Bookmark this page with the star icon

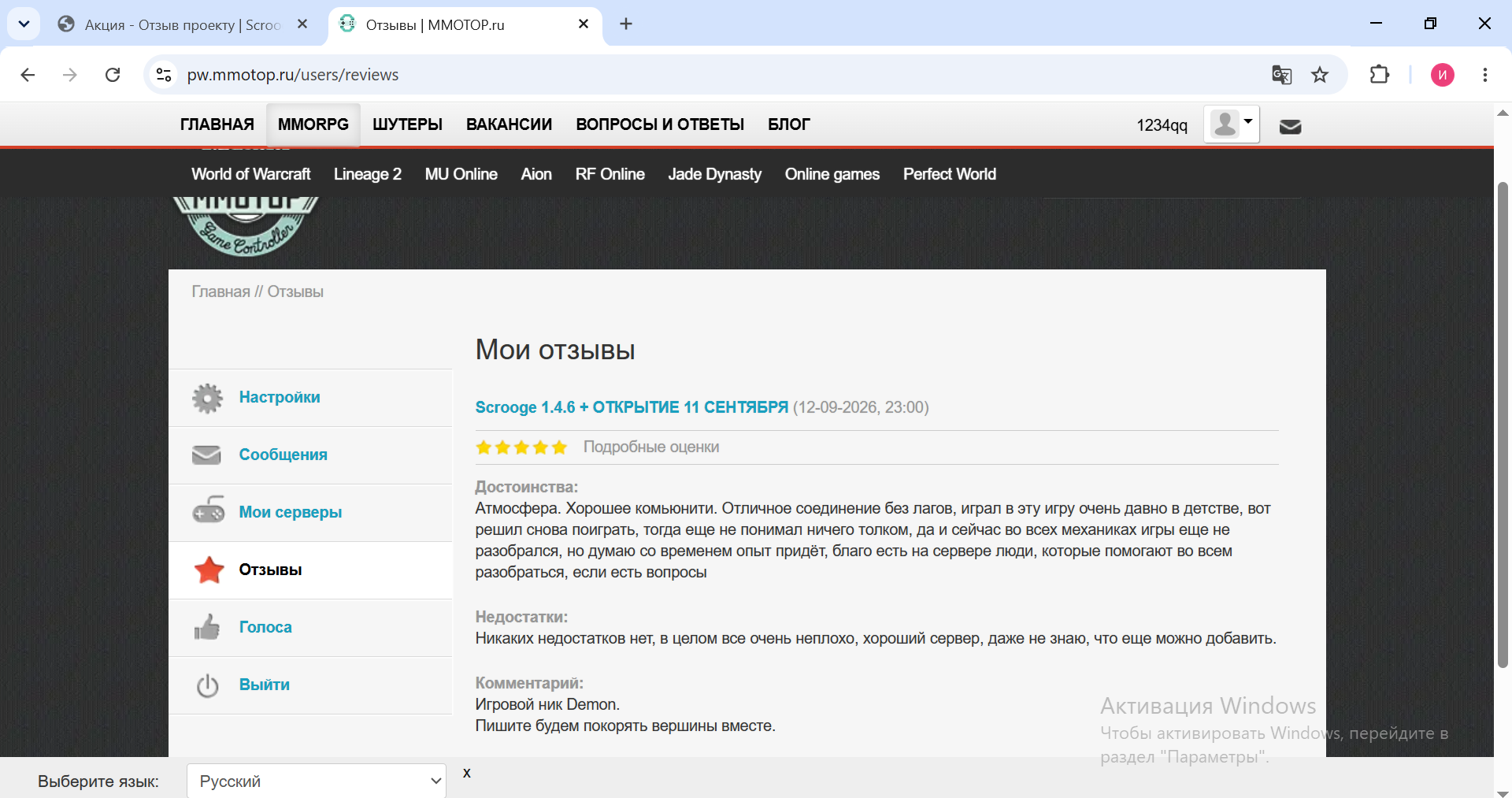pos(1320,75)
